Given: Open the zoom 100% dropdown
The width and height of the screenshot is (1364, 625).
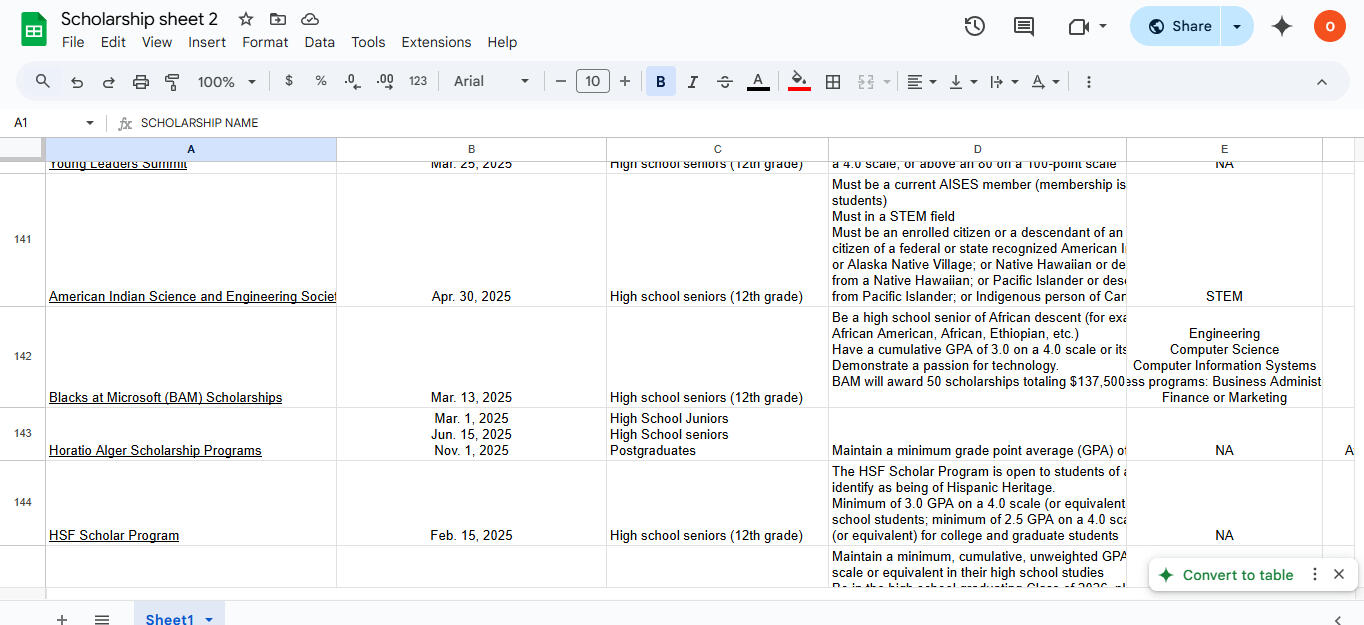Looking at the screenshot, I should 227,82.
